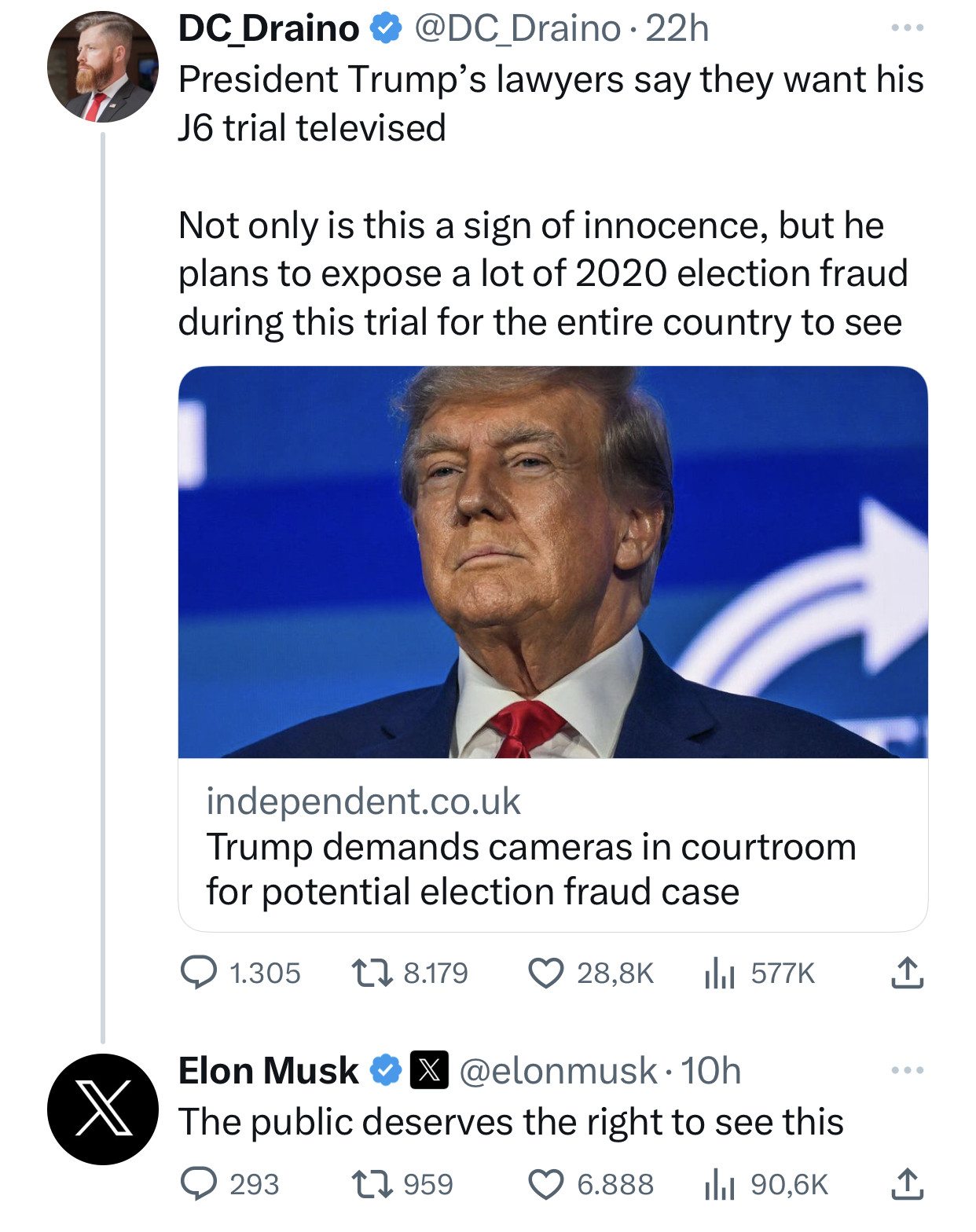This screenshot has height=1232, width=976.
Task: Open the independent.co.uk article headline
Action: coord(531,869)
